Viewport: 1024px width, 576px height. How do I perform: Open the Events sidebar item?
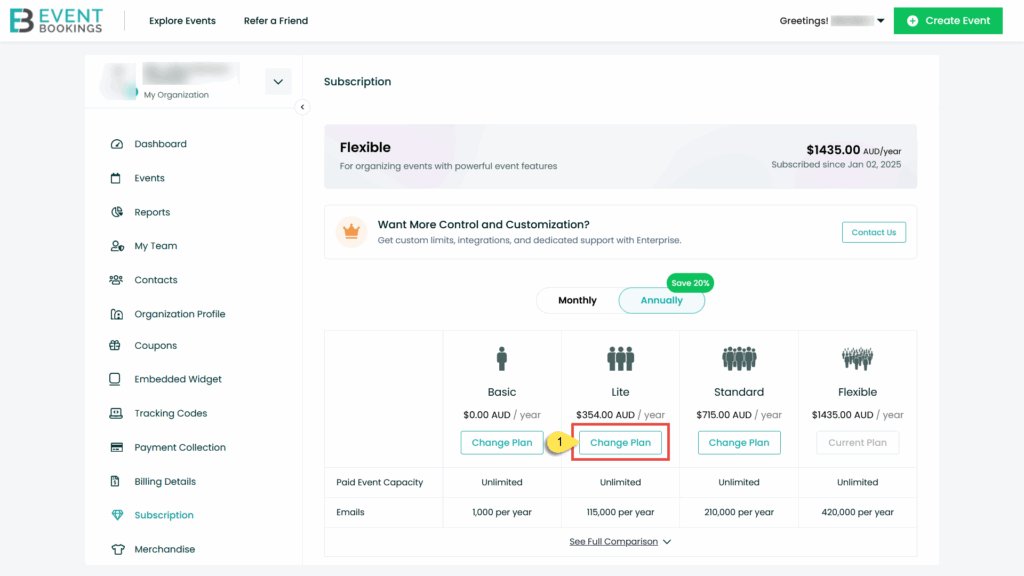pos(149,178)
